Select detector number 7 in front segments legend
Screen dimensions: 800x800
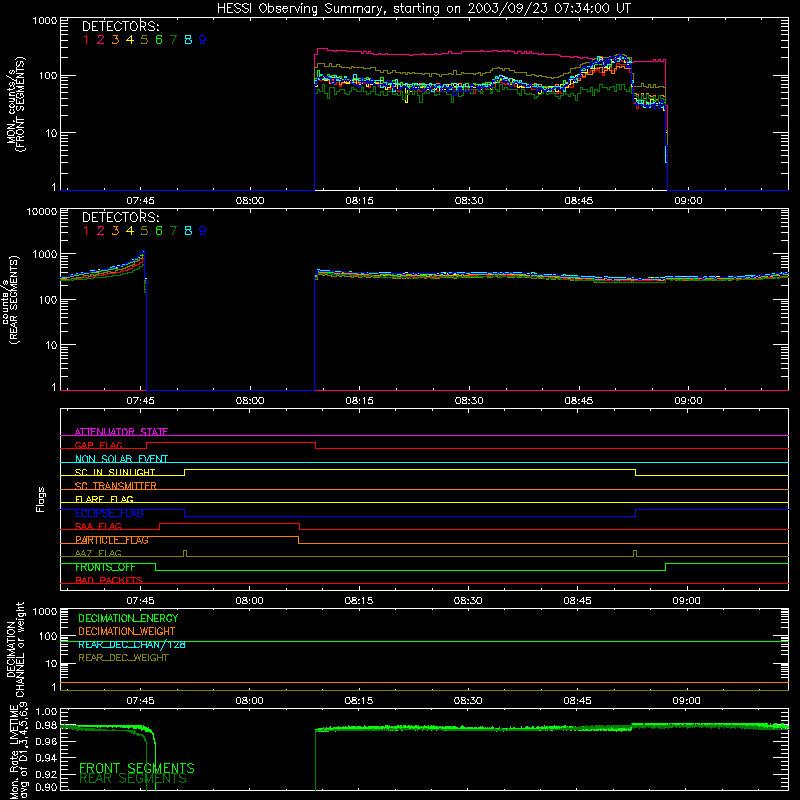tap(173, 40)
